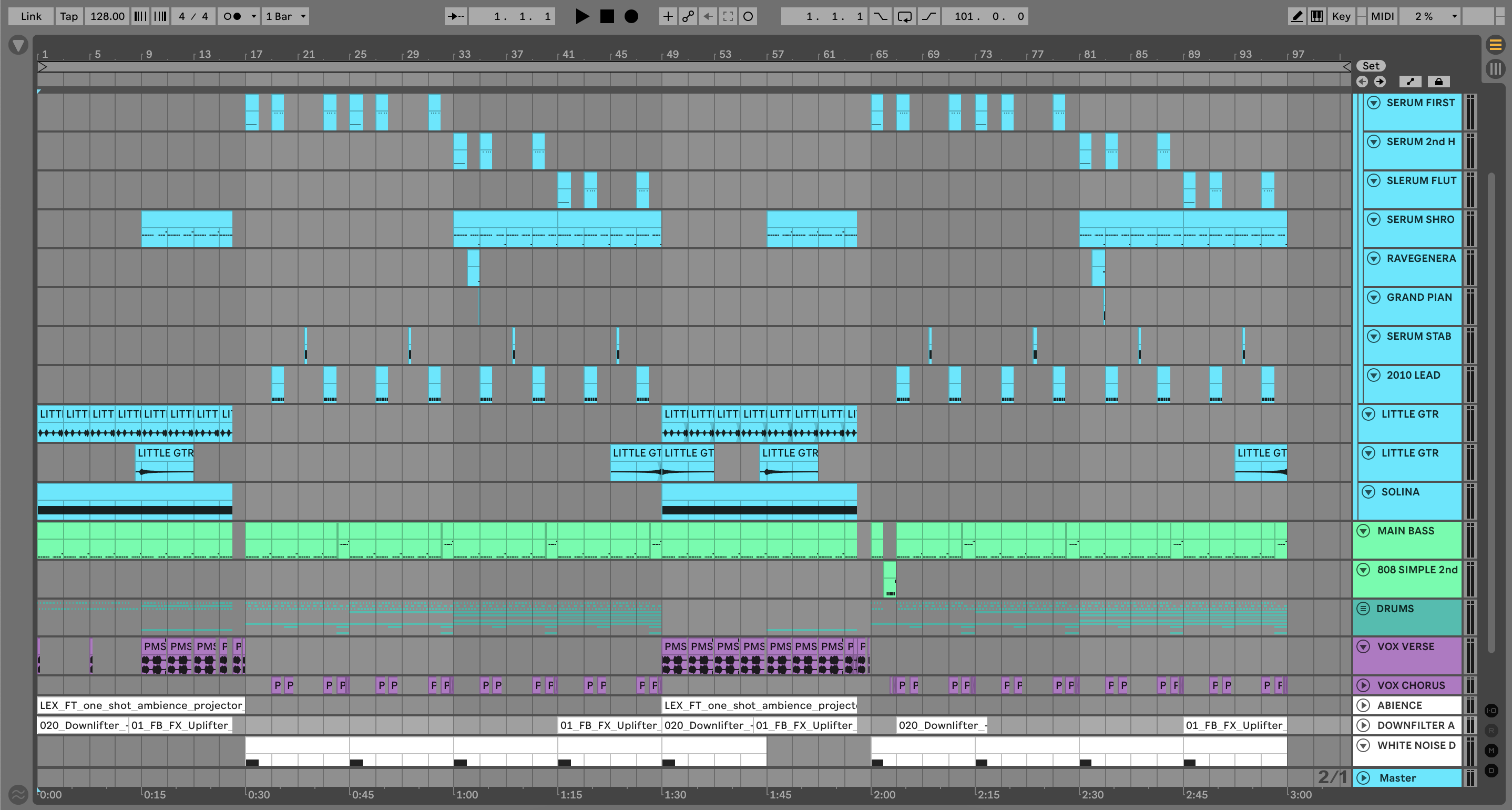Click the Set locator button

click(1371, 66)
